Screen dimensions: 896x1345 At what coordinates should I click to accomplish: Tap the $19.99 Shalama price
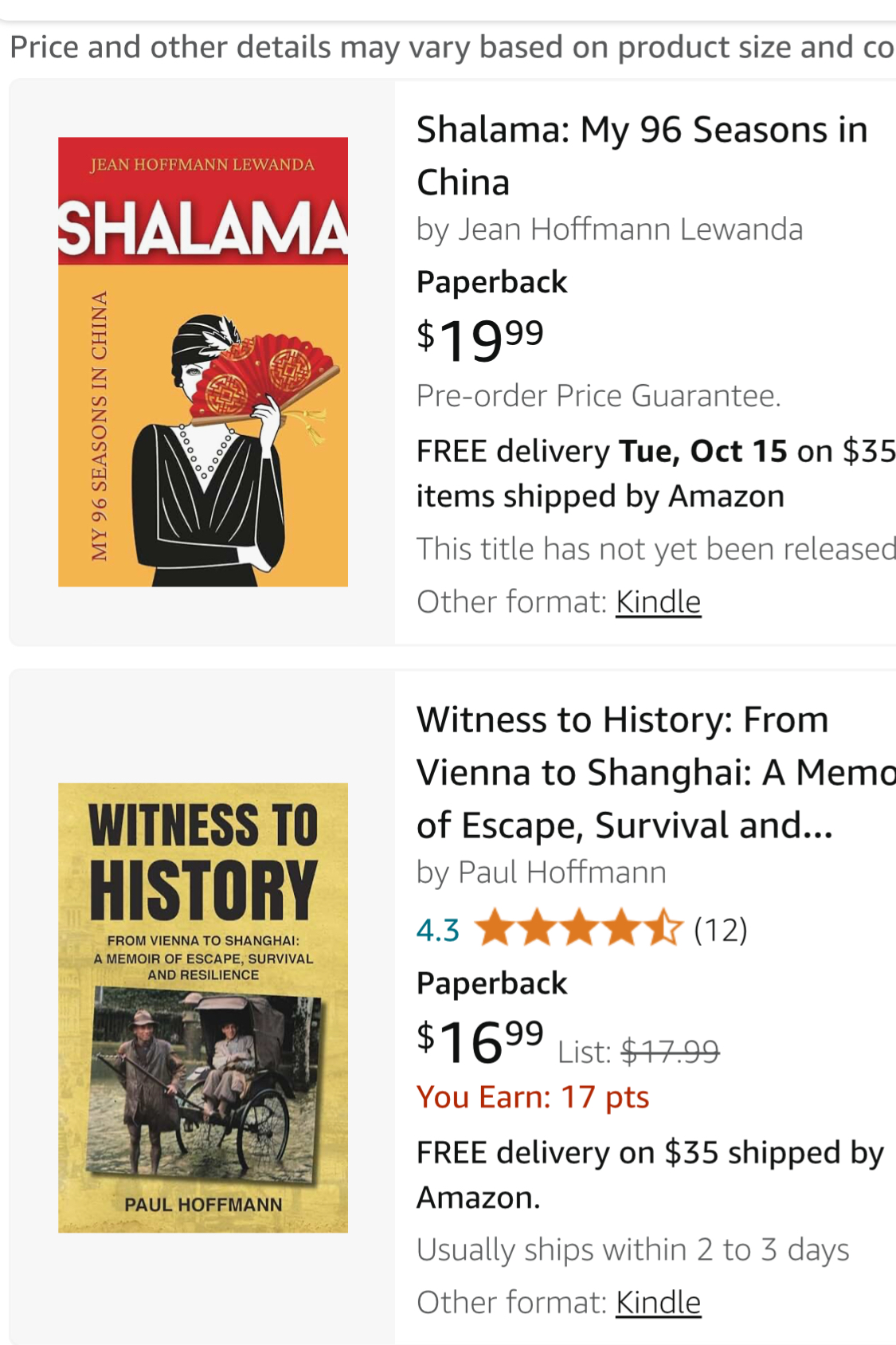coord(480,339)
